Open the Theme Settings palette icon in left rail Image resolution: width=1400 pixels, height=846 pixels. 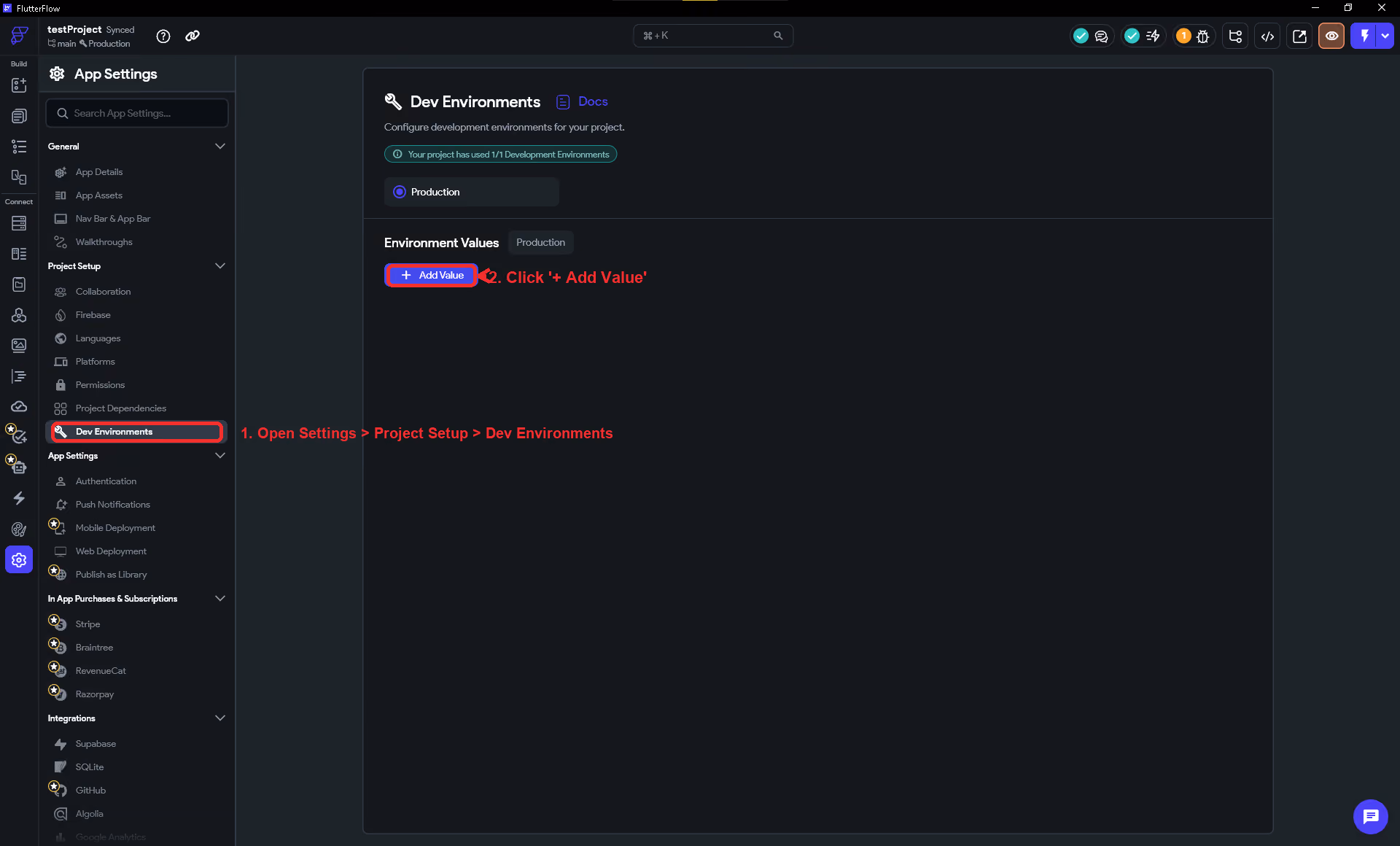19,529
